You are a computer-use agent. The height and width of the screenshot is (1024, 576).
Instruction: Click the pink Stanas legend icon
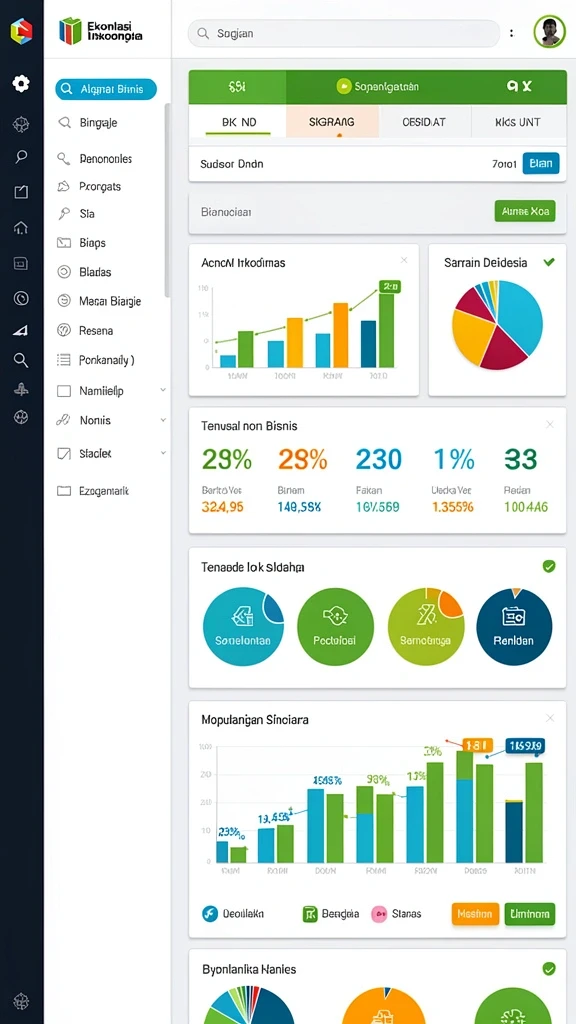379,914
